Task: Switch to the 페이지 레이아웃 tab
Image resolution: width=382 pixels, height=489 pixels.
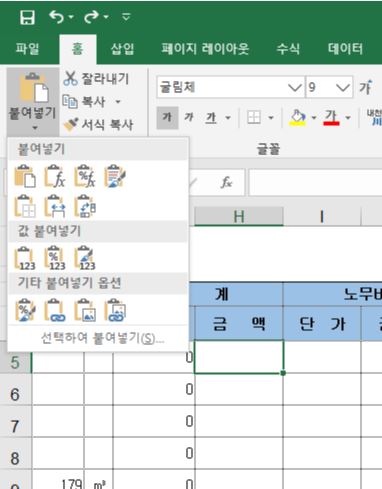Action: tap(205, 49)
